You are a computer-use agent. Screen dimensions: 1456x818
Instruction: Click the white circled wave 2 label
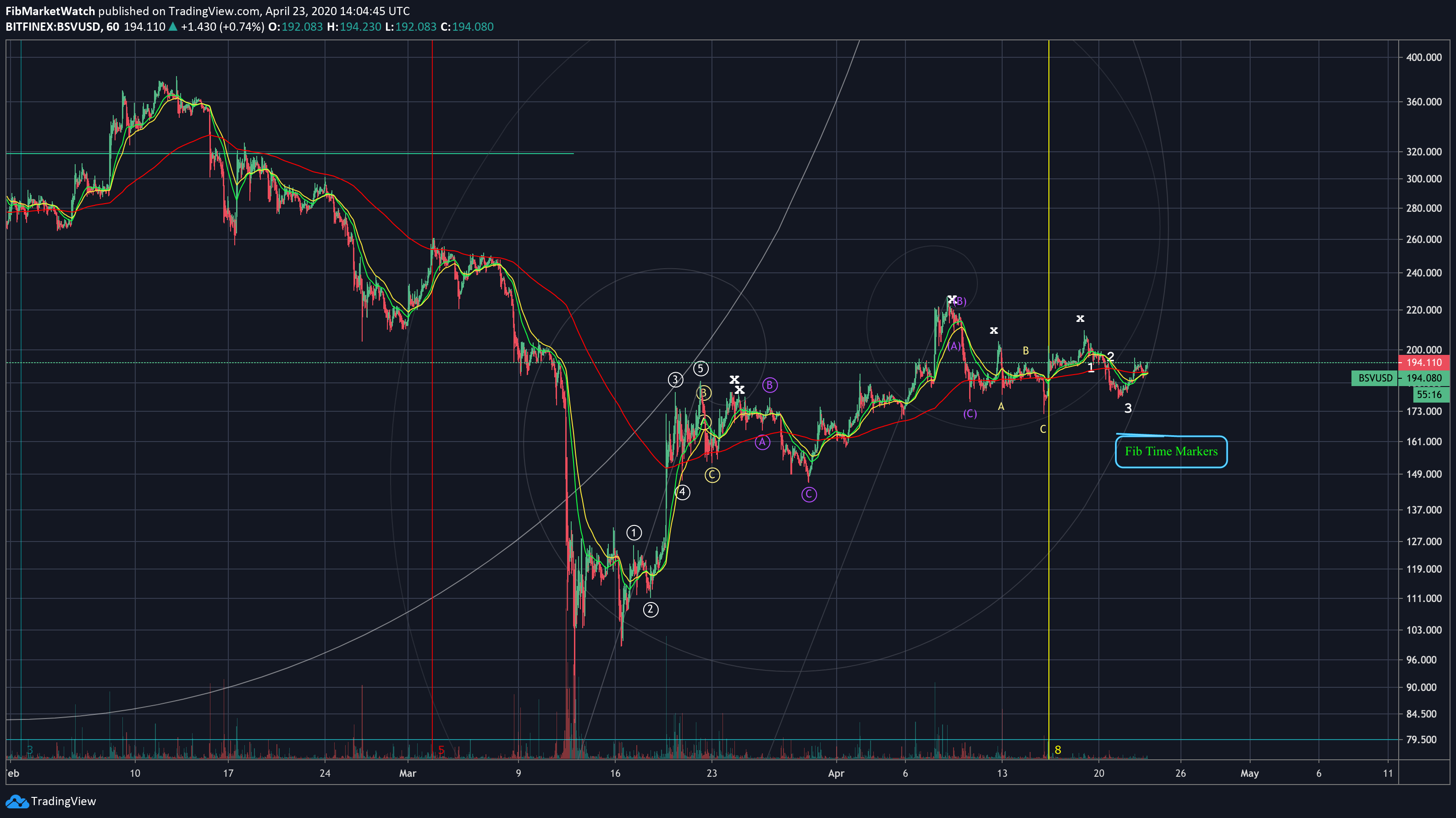click(651, 609)
